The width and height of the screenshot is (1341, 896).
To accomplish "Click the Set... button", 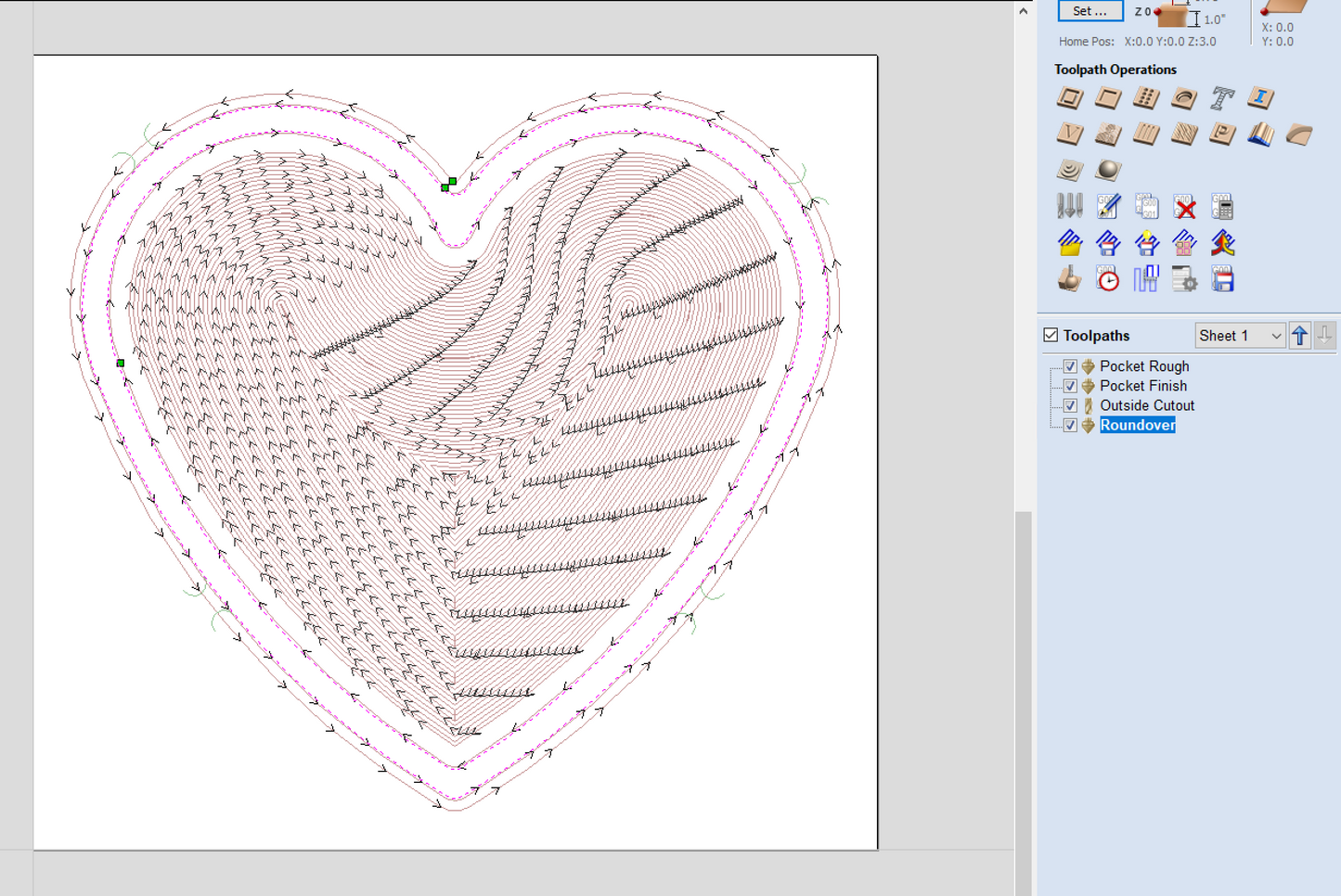I will (x=1090, y=11).
